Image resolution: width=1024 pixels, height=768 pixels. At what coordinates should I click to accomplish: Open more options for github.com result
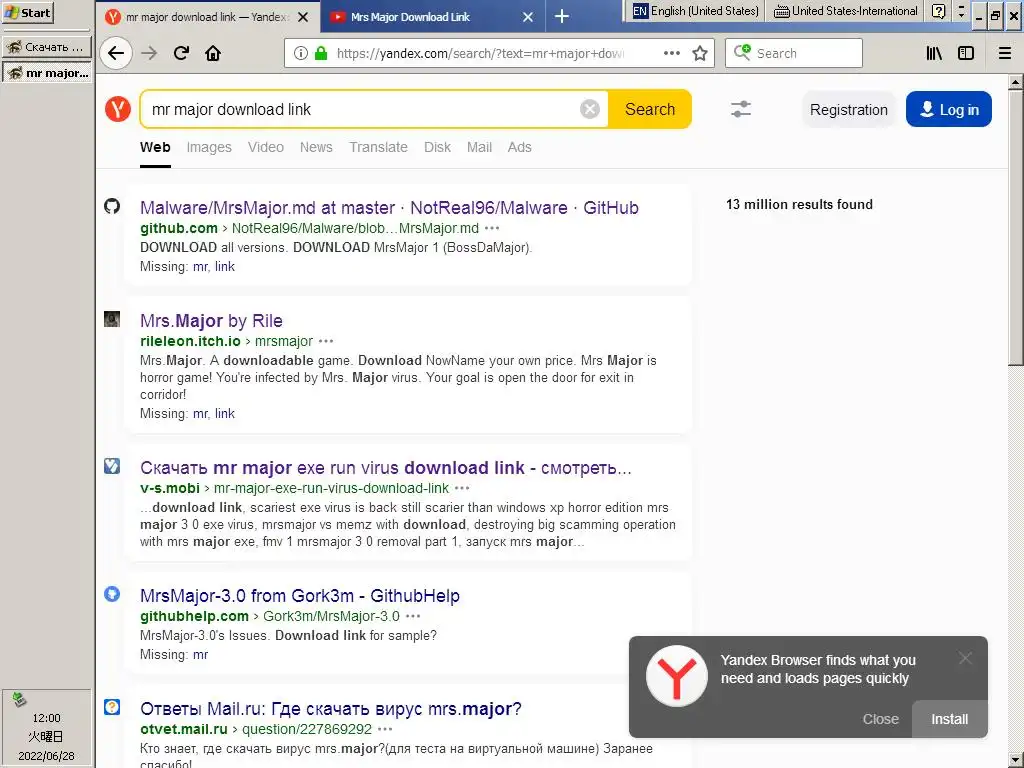492,229
